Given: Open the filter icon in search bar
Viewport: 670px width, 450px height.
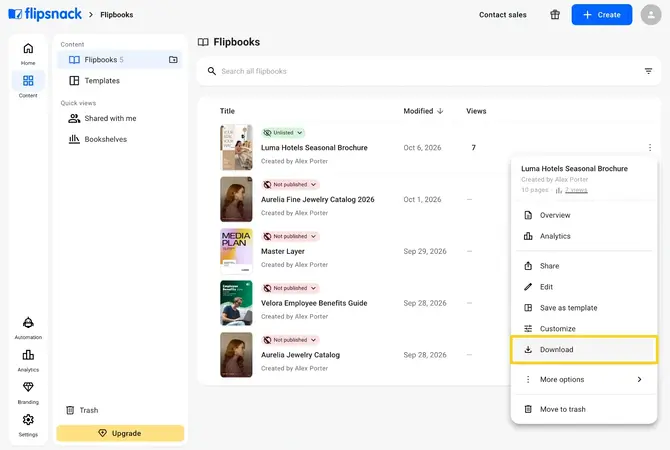Looking at the screenshot, I should [x=648, y=71].
